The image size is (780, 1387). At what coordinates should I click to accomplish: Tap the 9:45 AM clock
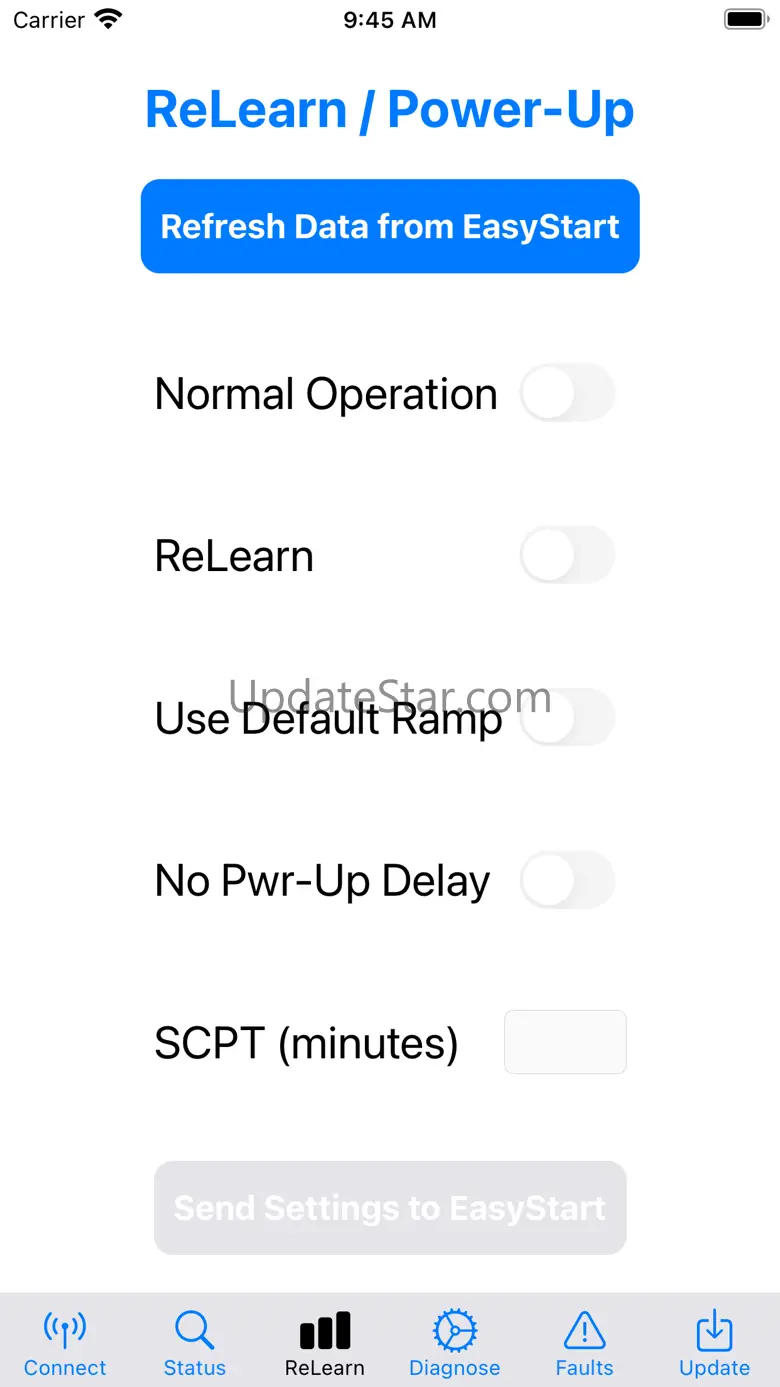click(x=390, y=20)
